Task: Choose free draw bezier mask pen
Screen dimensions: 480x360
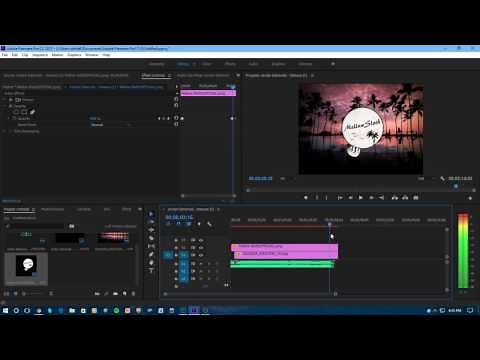Action: [x=32, y=112]
